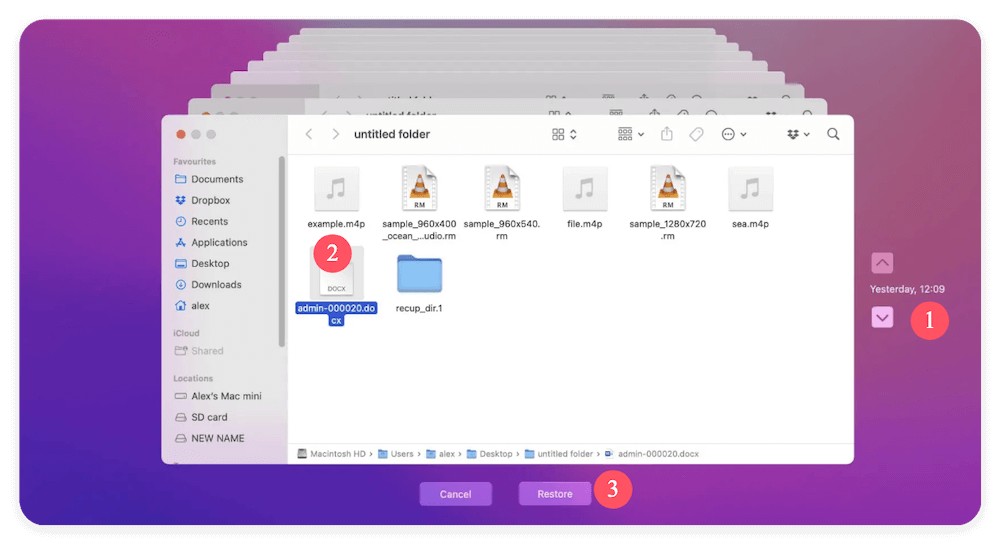Select sample_960x400_ocean RM file

(x=419, y=202)
